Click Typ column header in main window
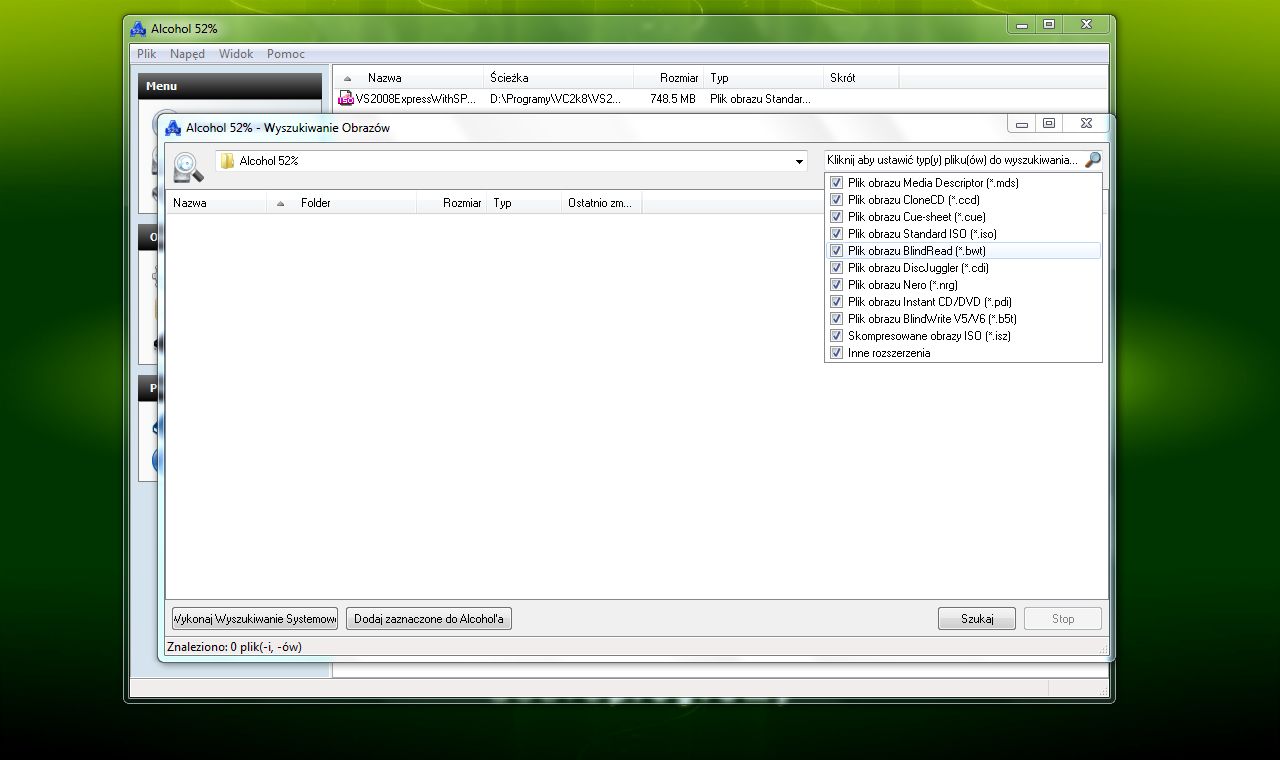Viewport: 1280px width, 760px height. click(x=763, y=78)
